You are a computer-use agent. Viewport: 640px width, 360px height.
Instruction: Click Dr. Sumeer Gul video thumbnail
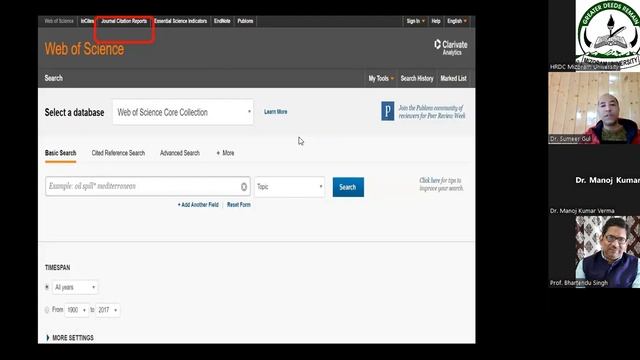[594, 108]
